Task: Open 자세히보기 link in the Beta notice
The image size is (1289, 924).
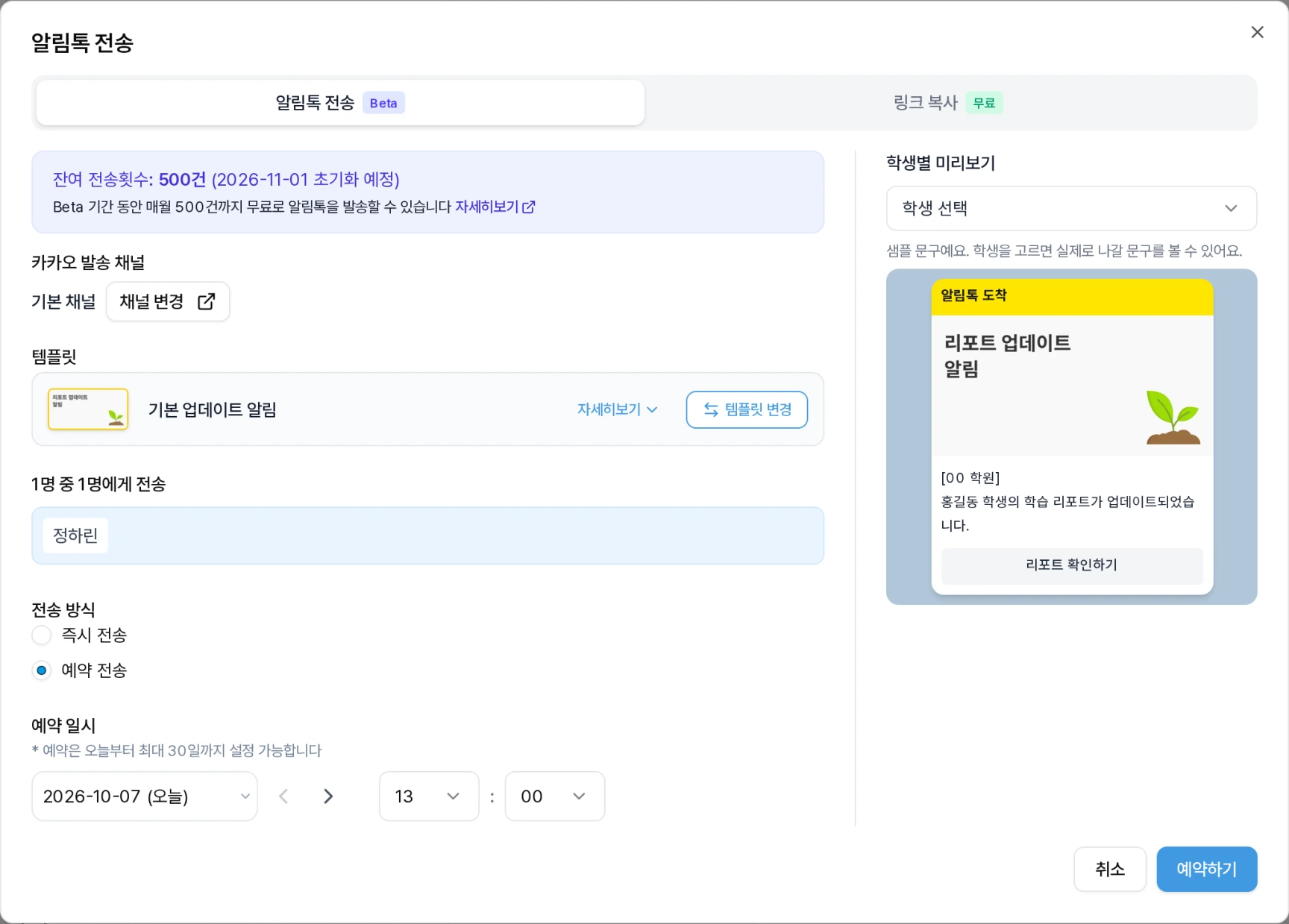Action: click(495, 207)
